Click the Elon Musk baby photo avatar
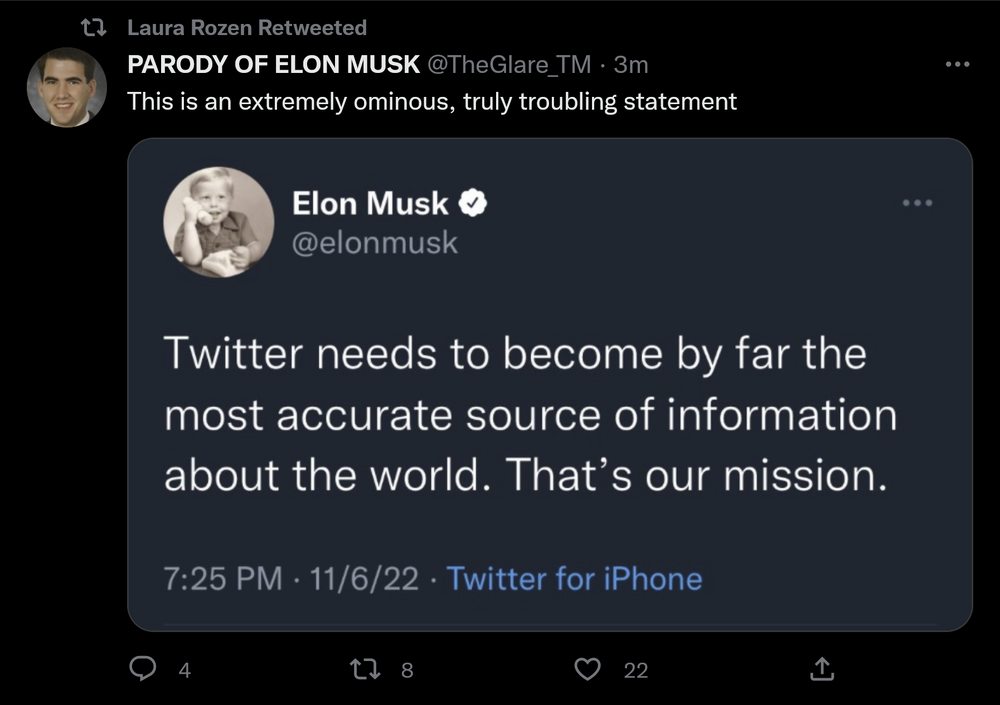The image size is (1000, 705). point(218,222)
